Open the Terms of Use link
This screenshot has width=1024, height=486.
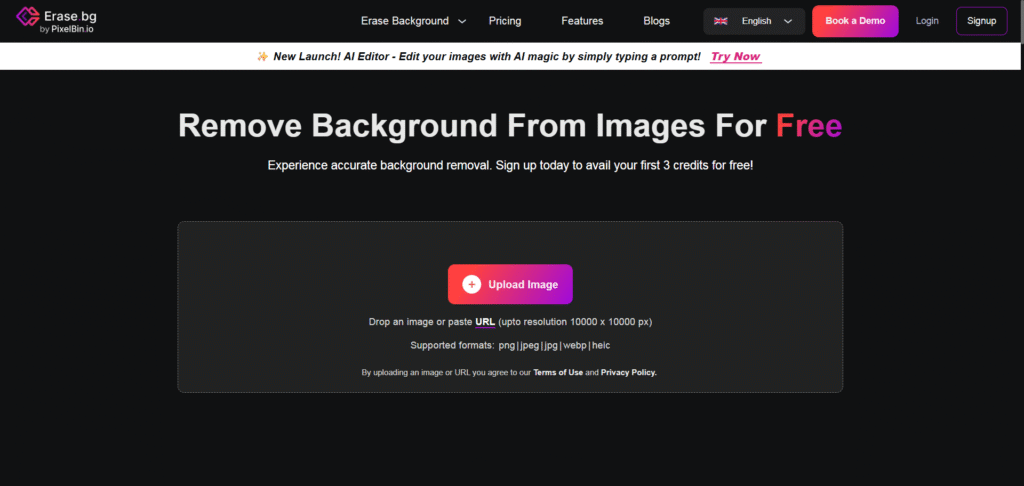pos(558,372)
